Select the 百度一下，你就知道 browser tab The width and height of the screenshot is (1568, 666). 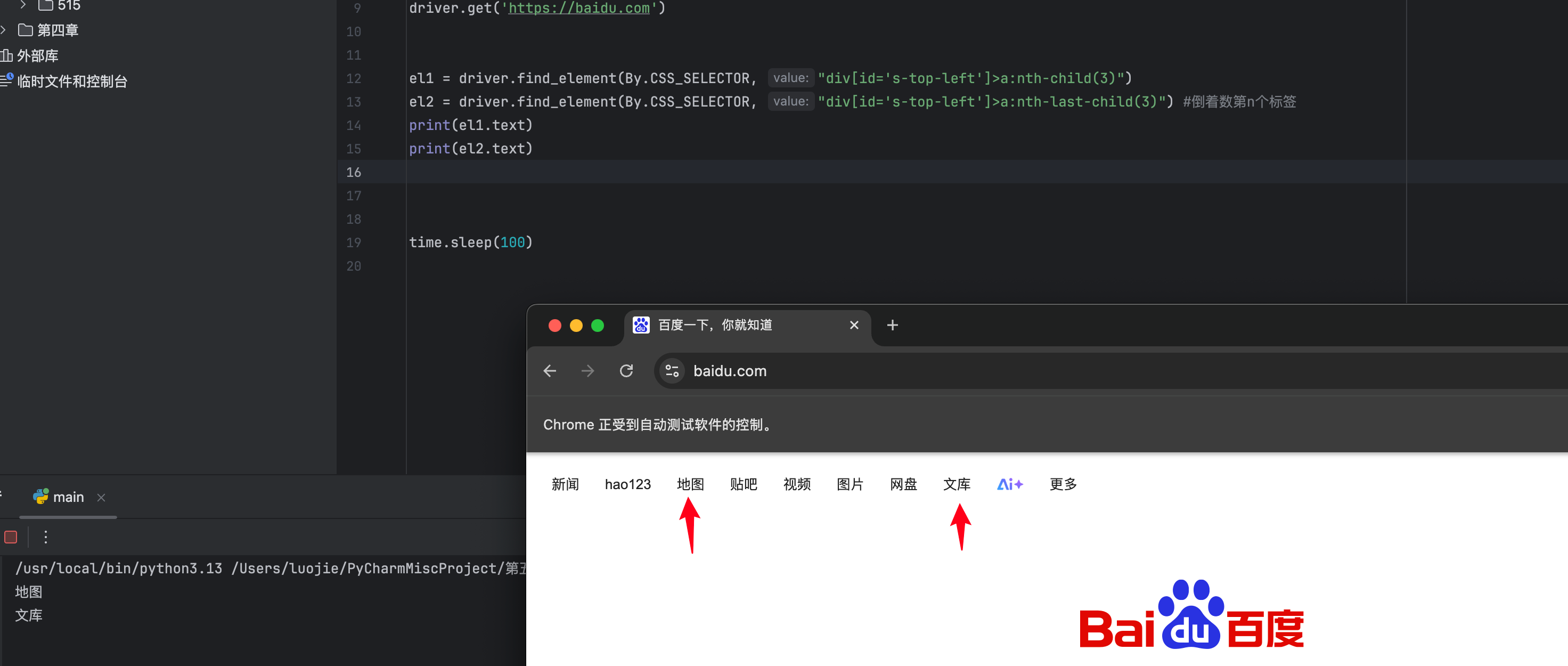(715, 325)
